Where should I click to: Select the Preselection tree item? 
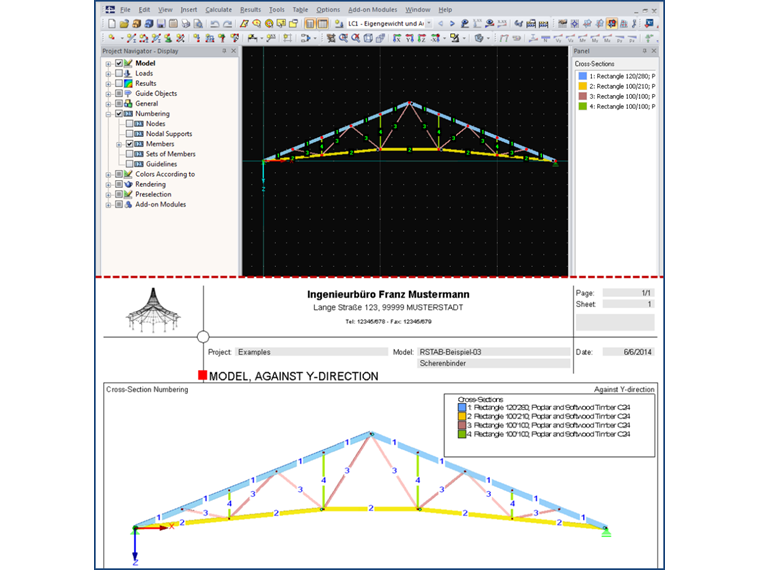[x=153, y=194]
